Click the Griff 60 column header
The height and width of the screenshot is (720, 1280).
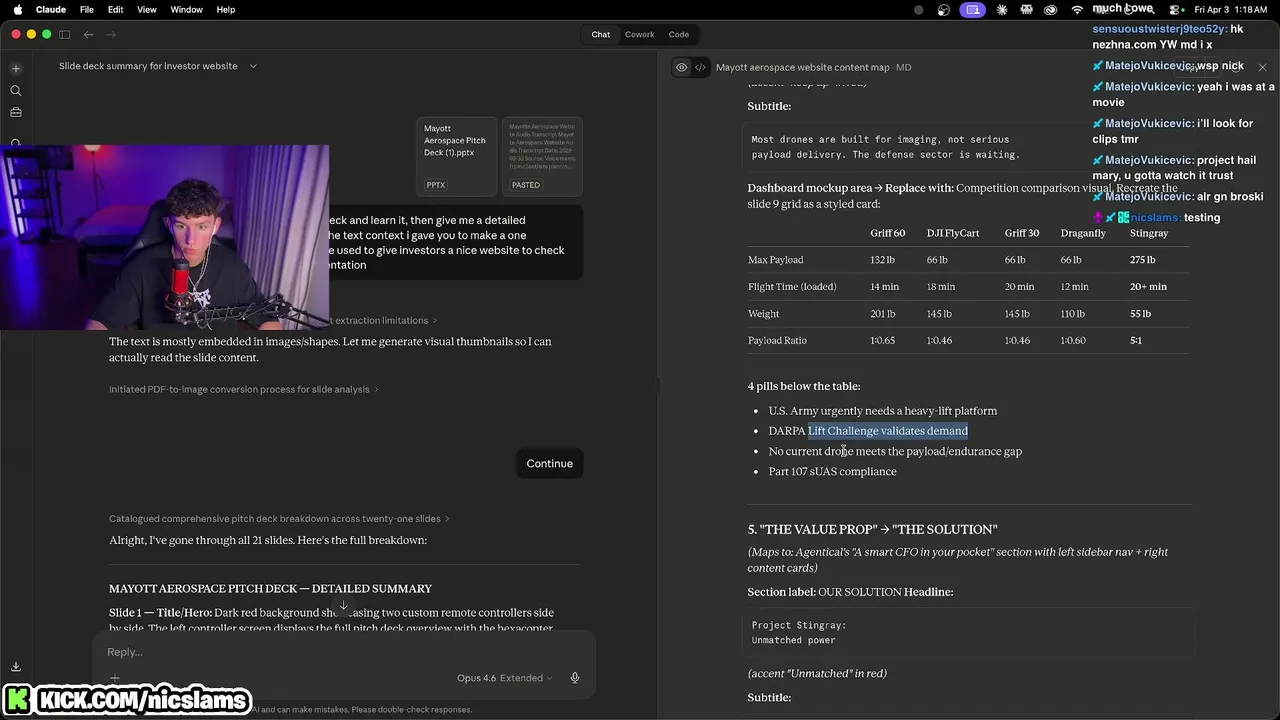point(887,233)
